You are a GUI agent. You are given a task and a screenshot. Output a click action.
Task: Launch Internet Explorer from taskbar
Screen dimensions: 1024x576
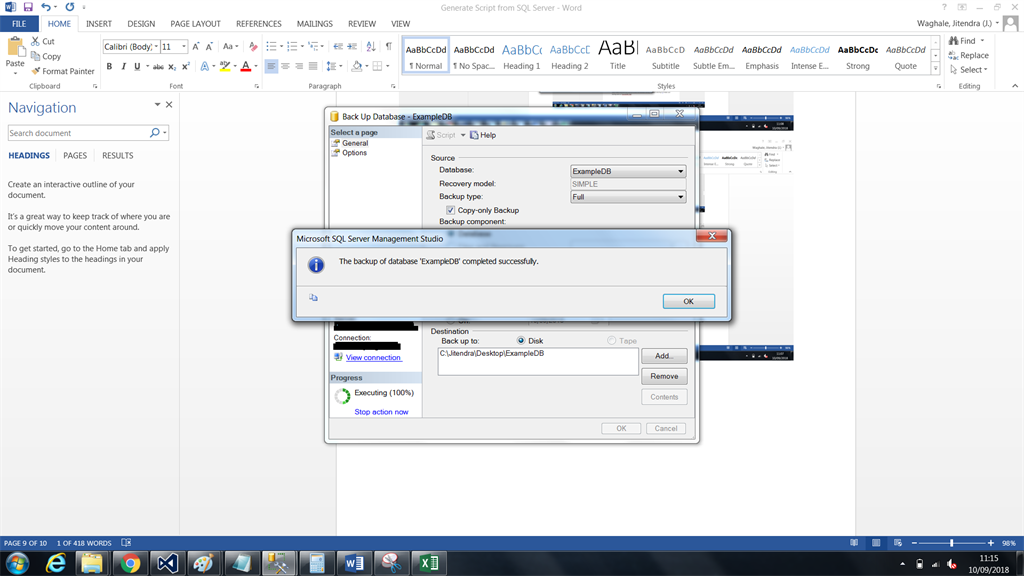tap(56, 563)
